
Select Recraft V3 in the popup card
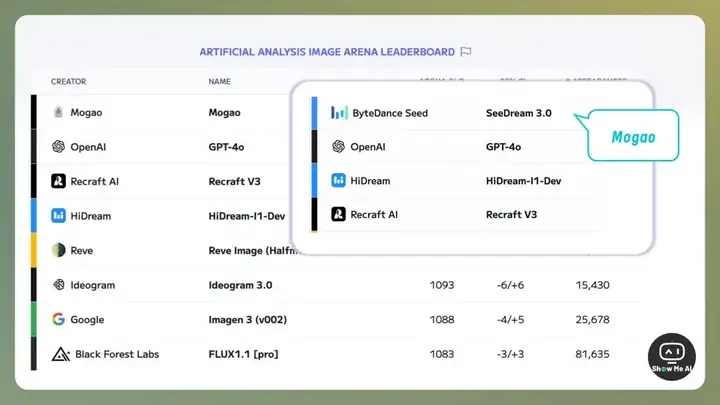click(511, 214)
